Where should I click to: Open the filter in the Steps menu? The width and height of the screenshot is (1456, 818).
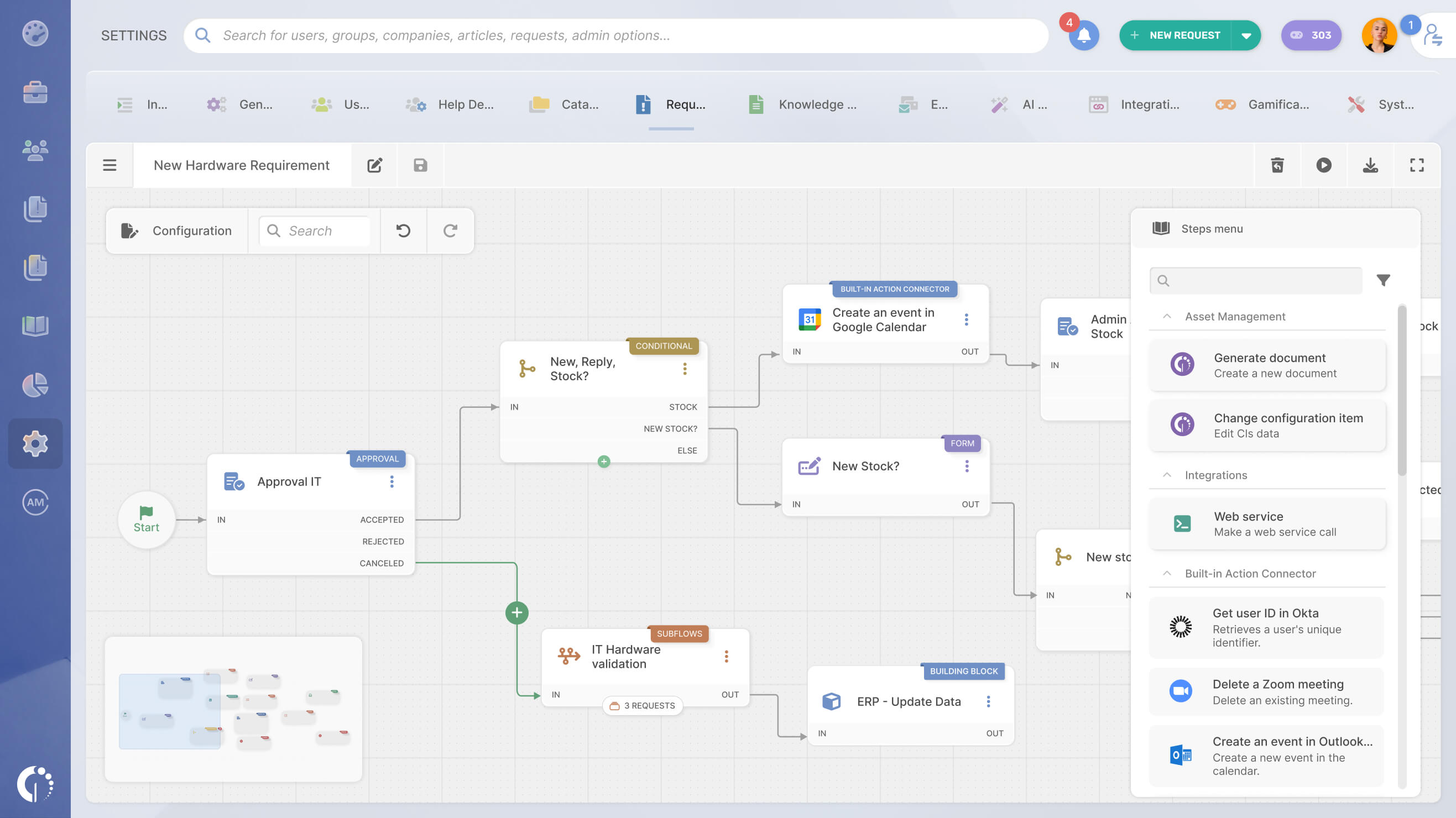coord(1383,280)
